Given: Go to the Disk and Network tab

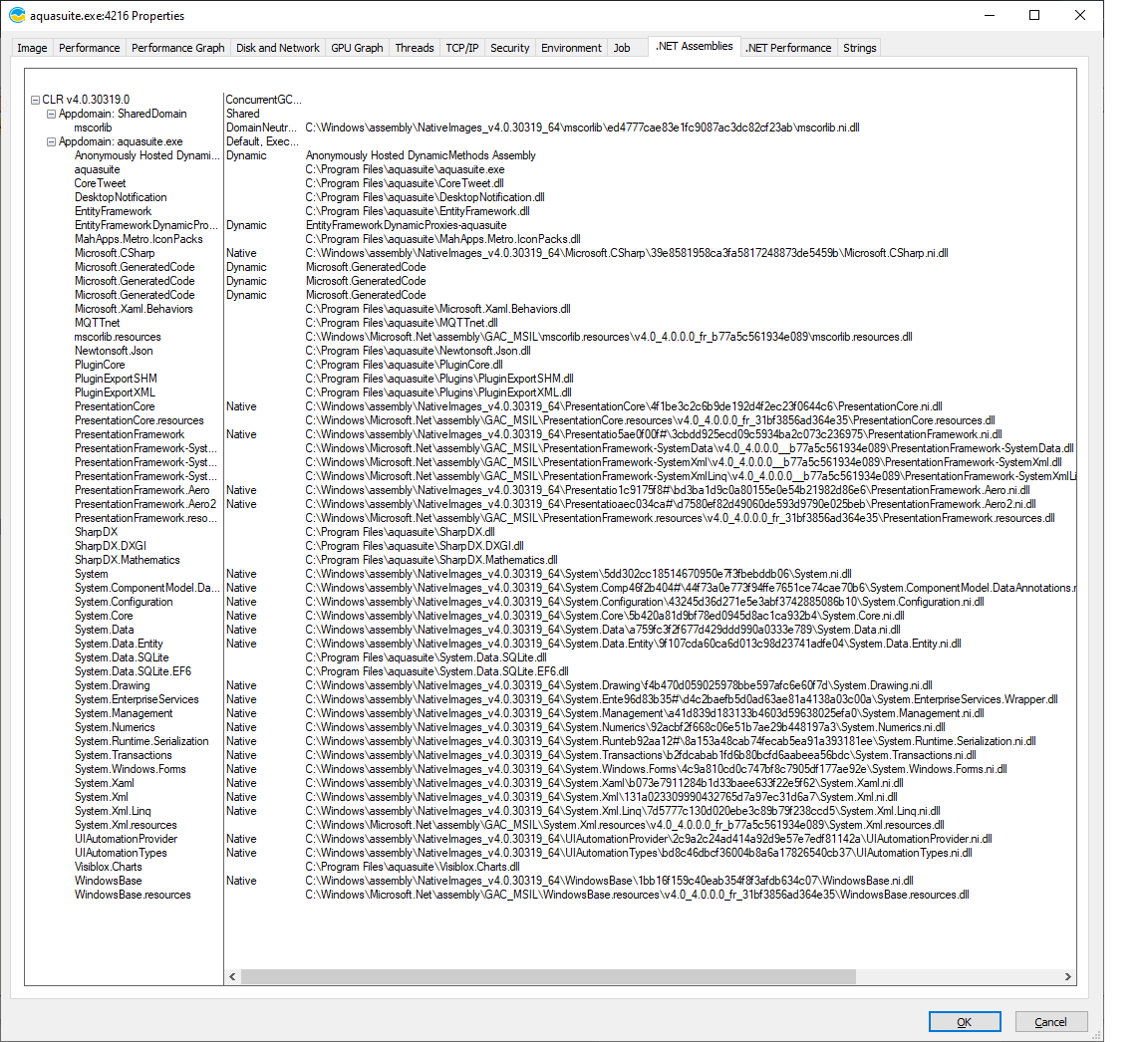Looking at the screenshot, I should 278,48.
